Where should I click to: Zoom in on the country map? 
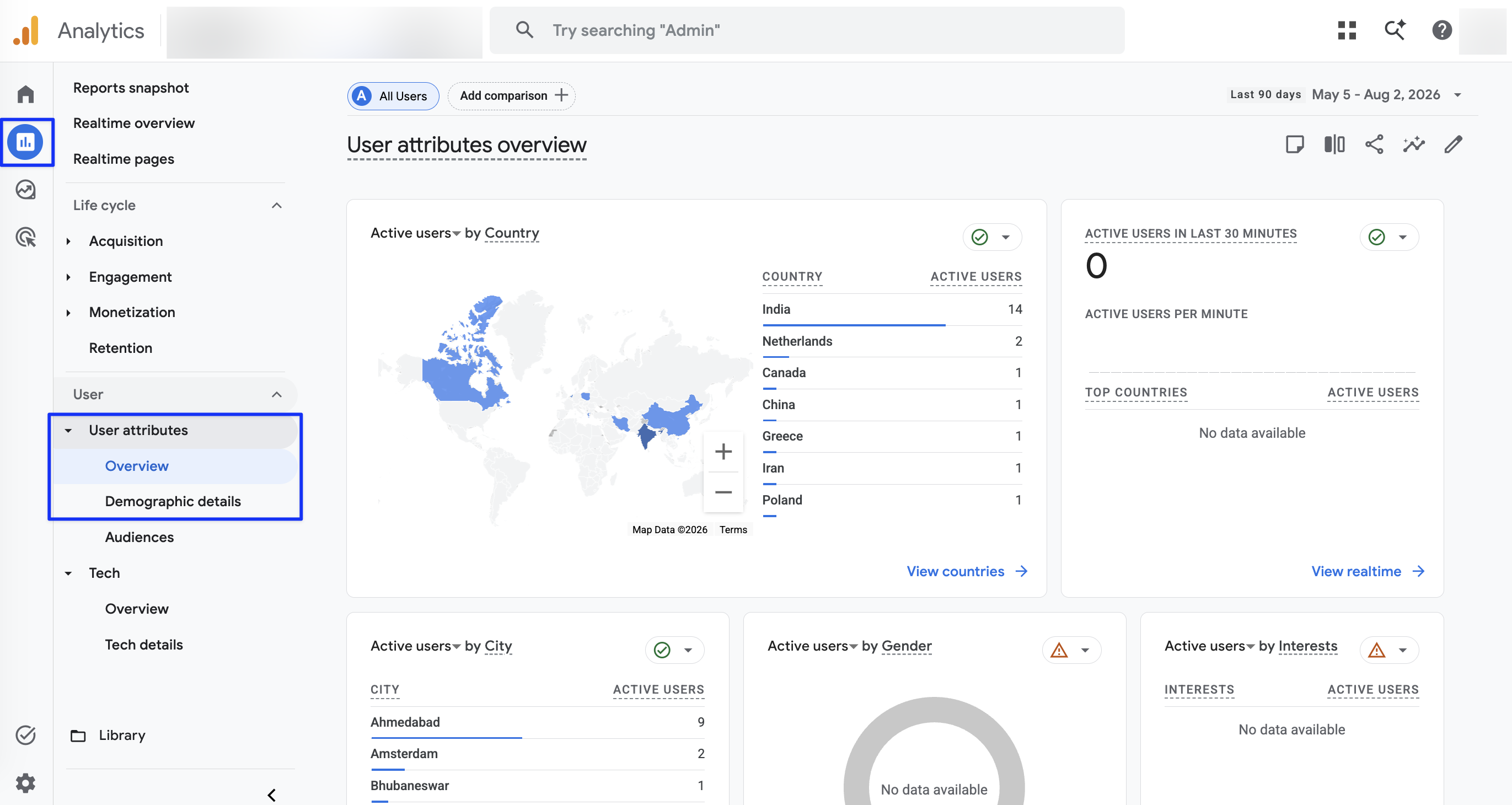point(723,452)
